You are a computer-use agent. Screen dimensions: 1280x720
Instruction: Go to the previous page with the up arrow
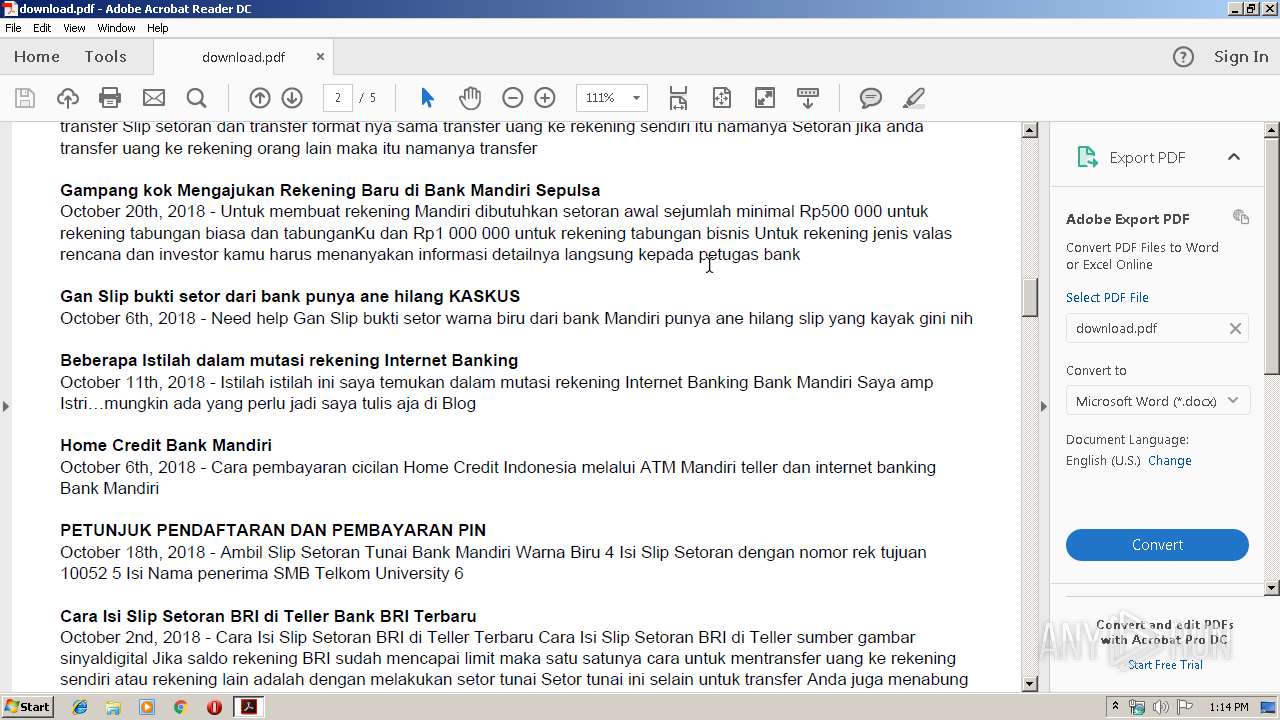260,97
